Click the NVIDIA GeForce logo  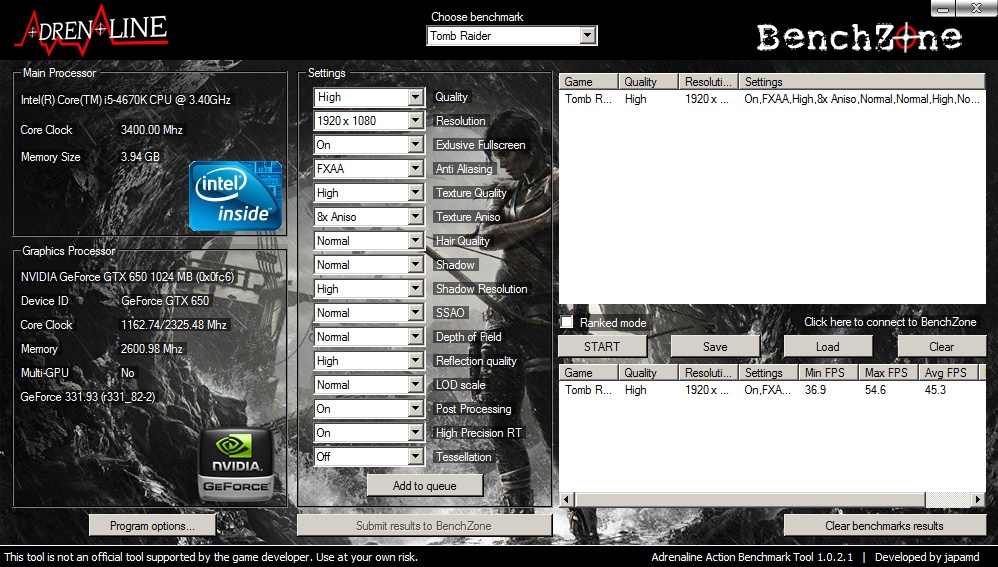point(235,464)
